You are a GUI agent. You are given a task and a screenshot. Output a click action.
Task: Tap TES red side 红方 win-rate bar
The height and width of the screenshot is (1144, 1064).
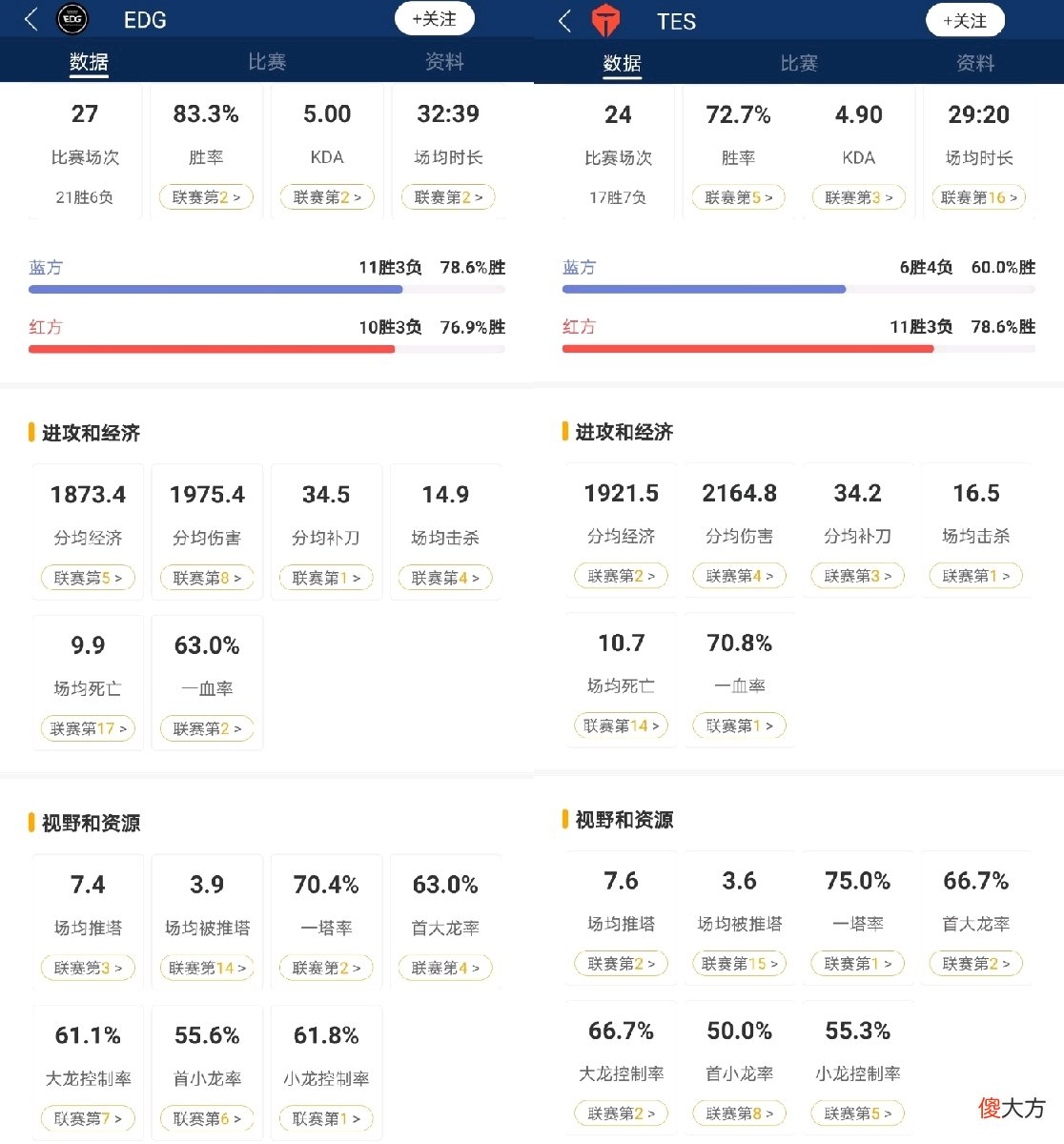799,349
